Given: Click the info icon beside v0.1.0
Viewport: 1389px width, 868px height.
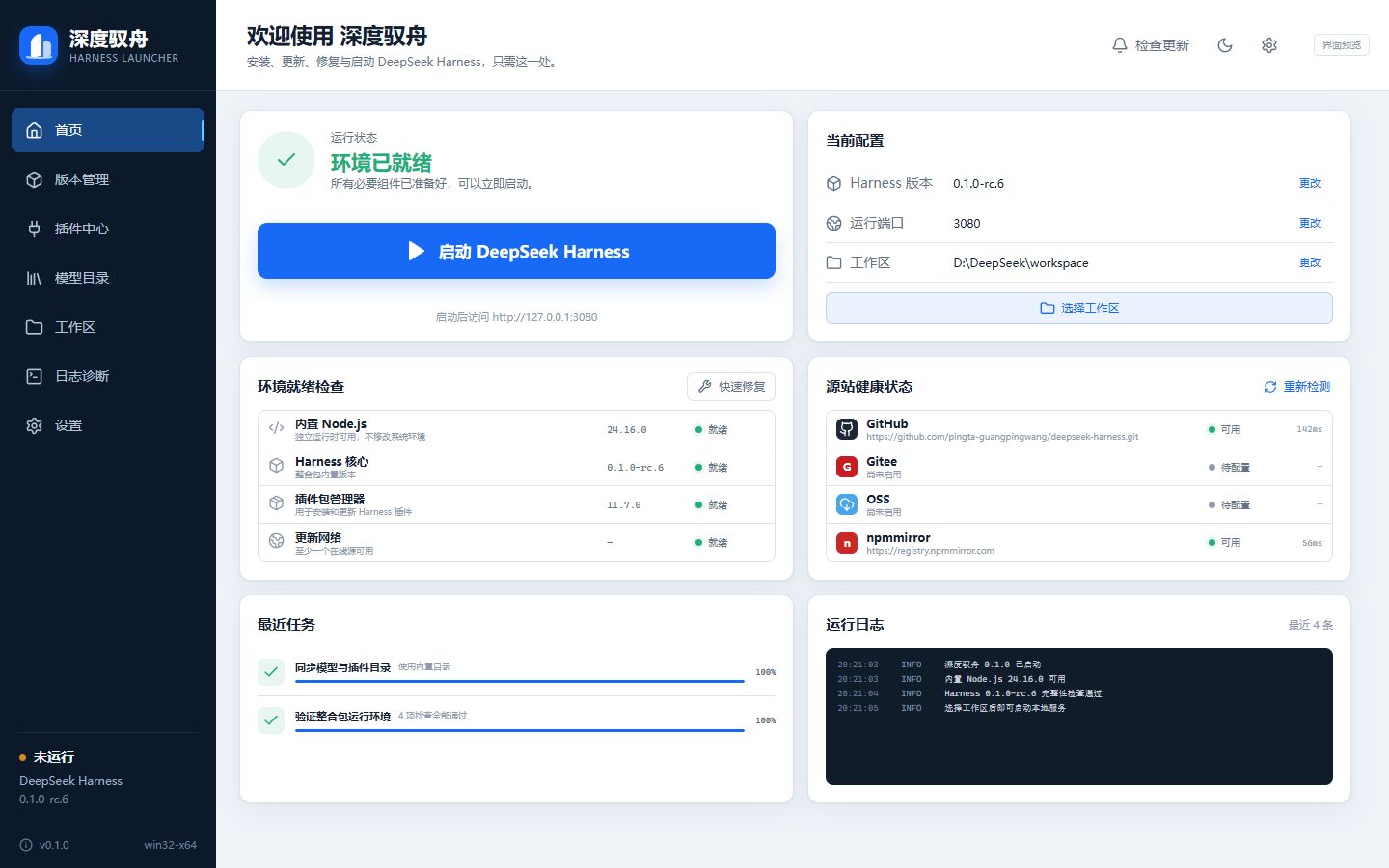Looking at the screenshot, I should pos(26,845).
